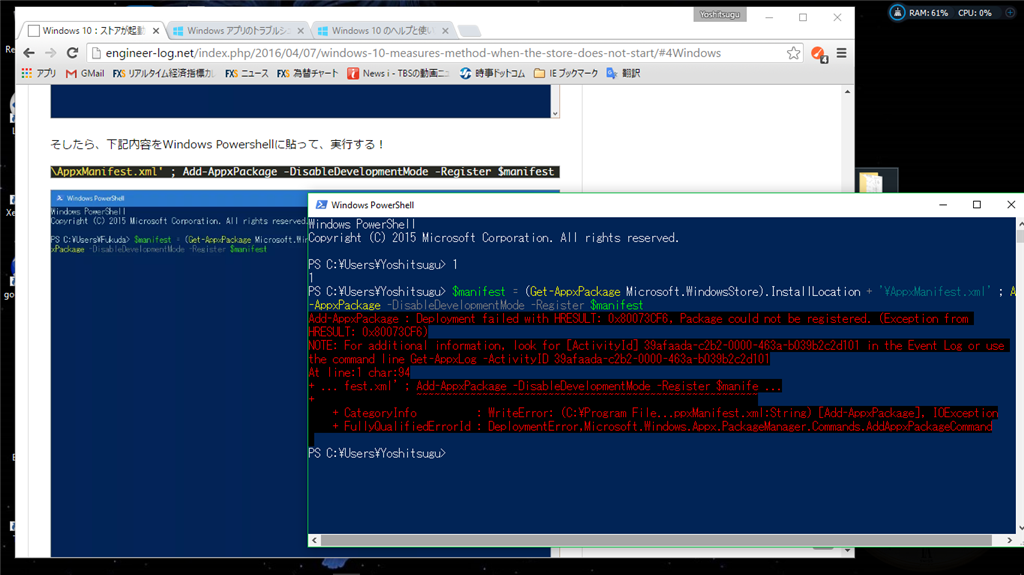Open the 時事ドットコム bookmark
Viewport: 1024px width, 575px height.
point(492,73)
